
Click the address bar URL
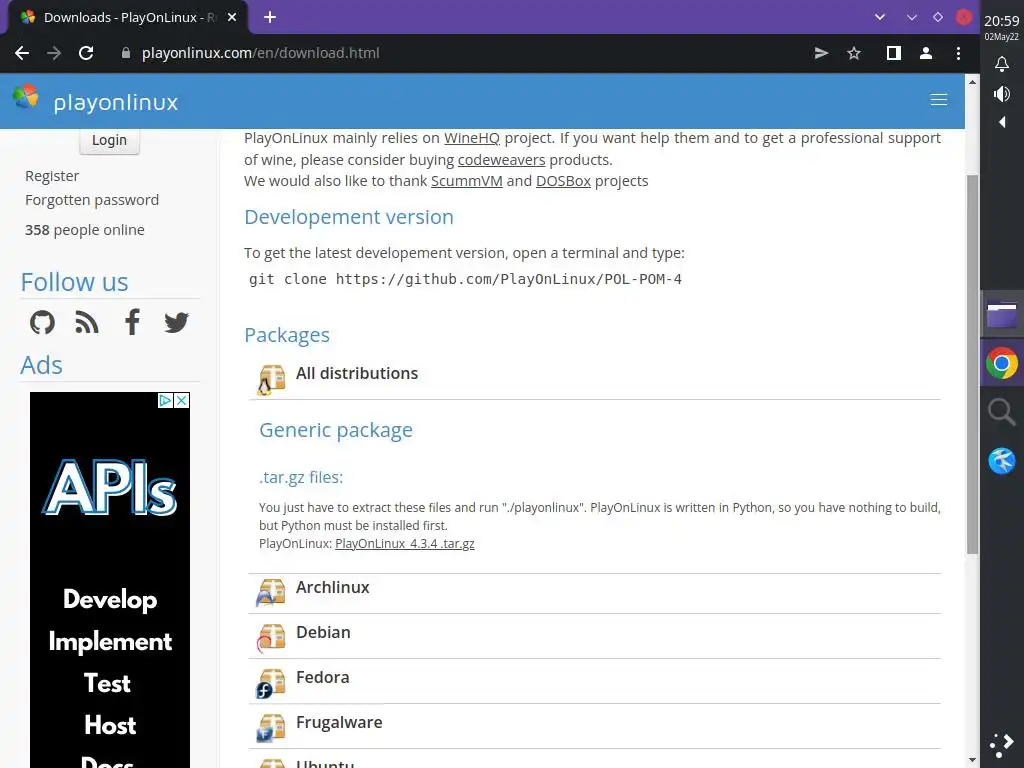(261, 53)
